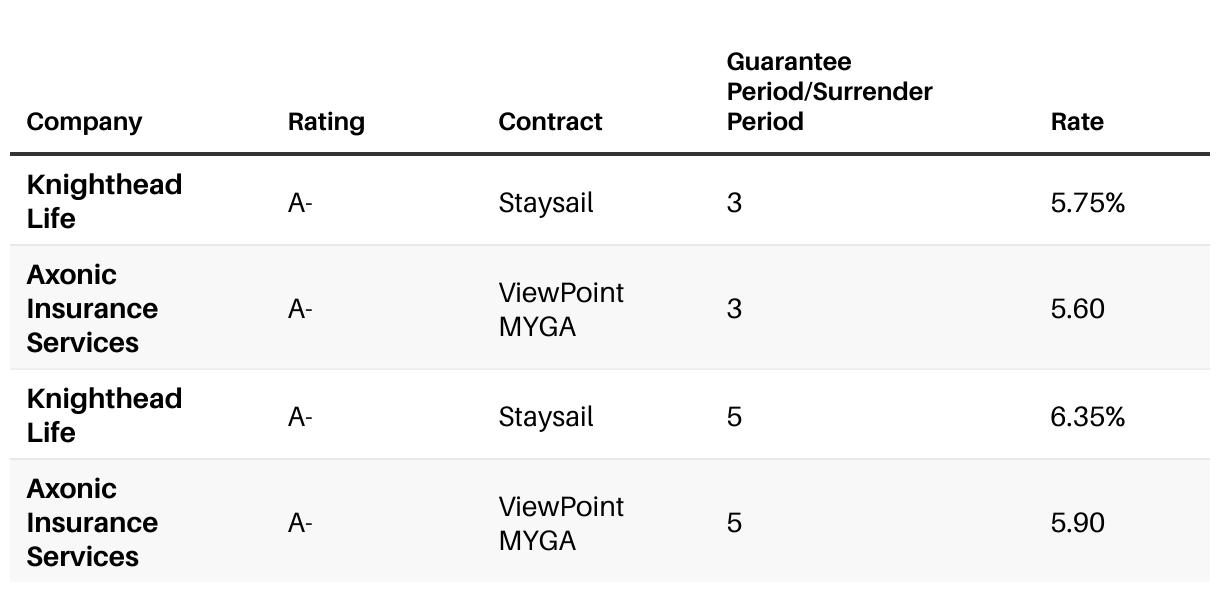Select ViewPoint MYGA contract at 5.60
Screen dimensions: 1220x592
tap(561, 310)
